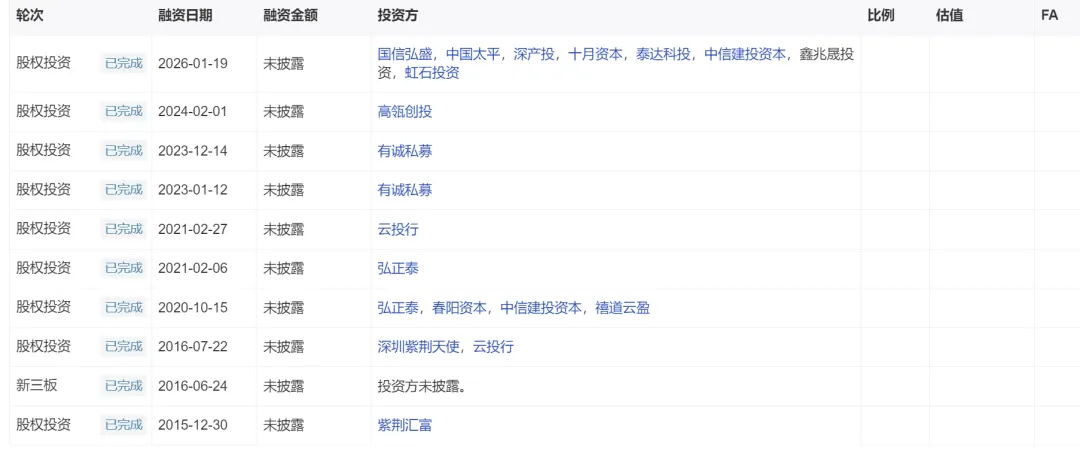Open investor link 泰达科投
The image size is (1080, 456).
[x=663, y=55]
